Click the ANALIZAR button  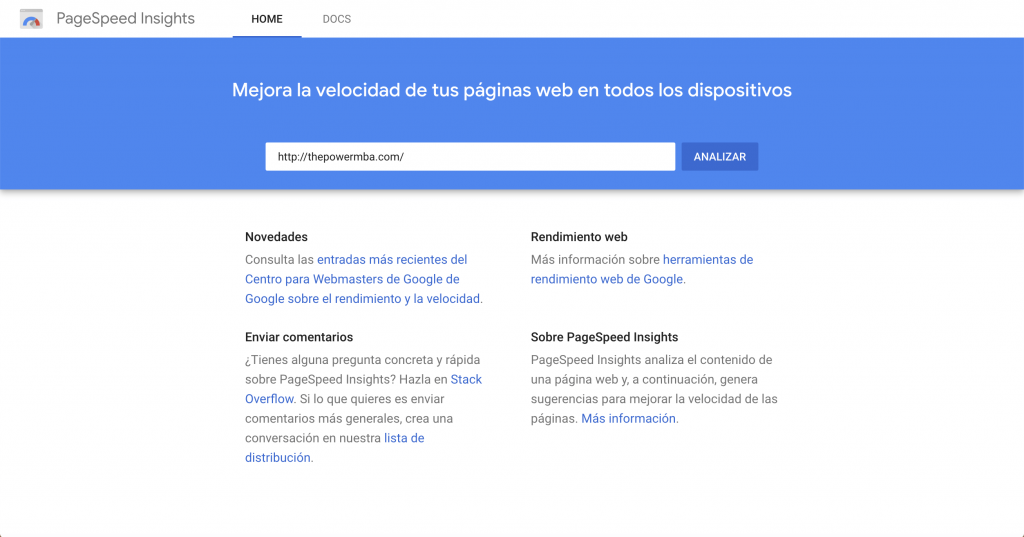(x=720, y=157)
